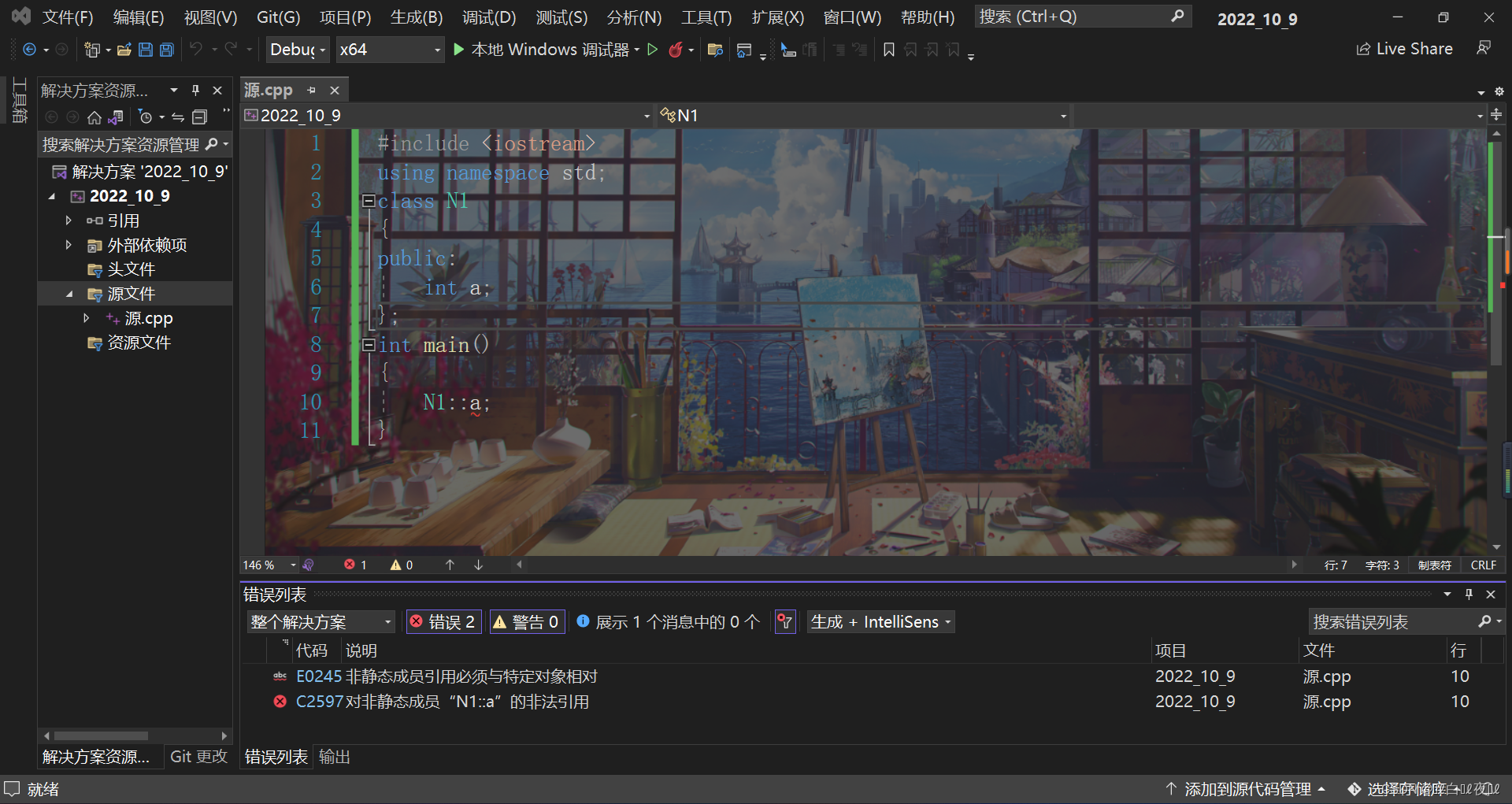Image resolution: width=1512 pixels, height=804 pixels.
Task: Open the toolbox side tab
Action: tap(20, 100)
